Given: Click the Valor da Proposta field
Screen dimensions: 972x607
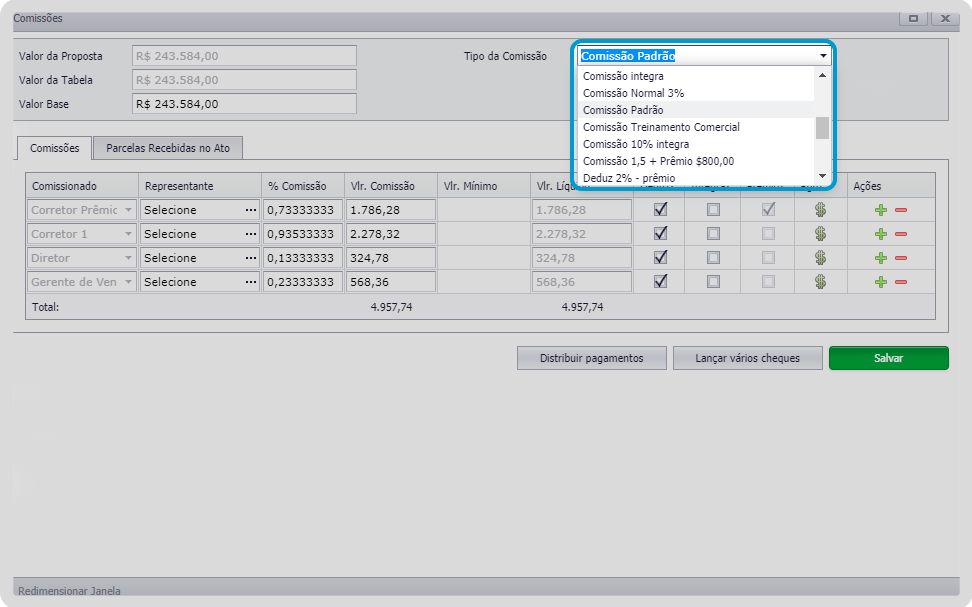Looking at the screenshot, I should (244, 56).
